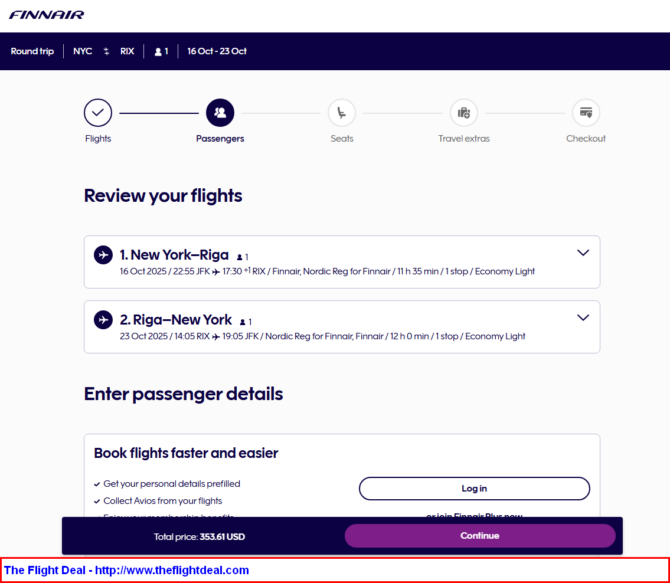This screenshot has height=583, width=670.
Task: Click the Finnair logo
Action: 47,15
